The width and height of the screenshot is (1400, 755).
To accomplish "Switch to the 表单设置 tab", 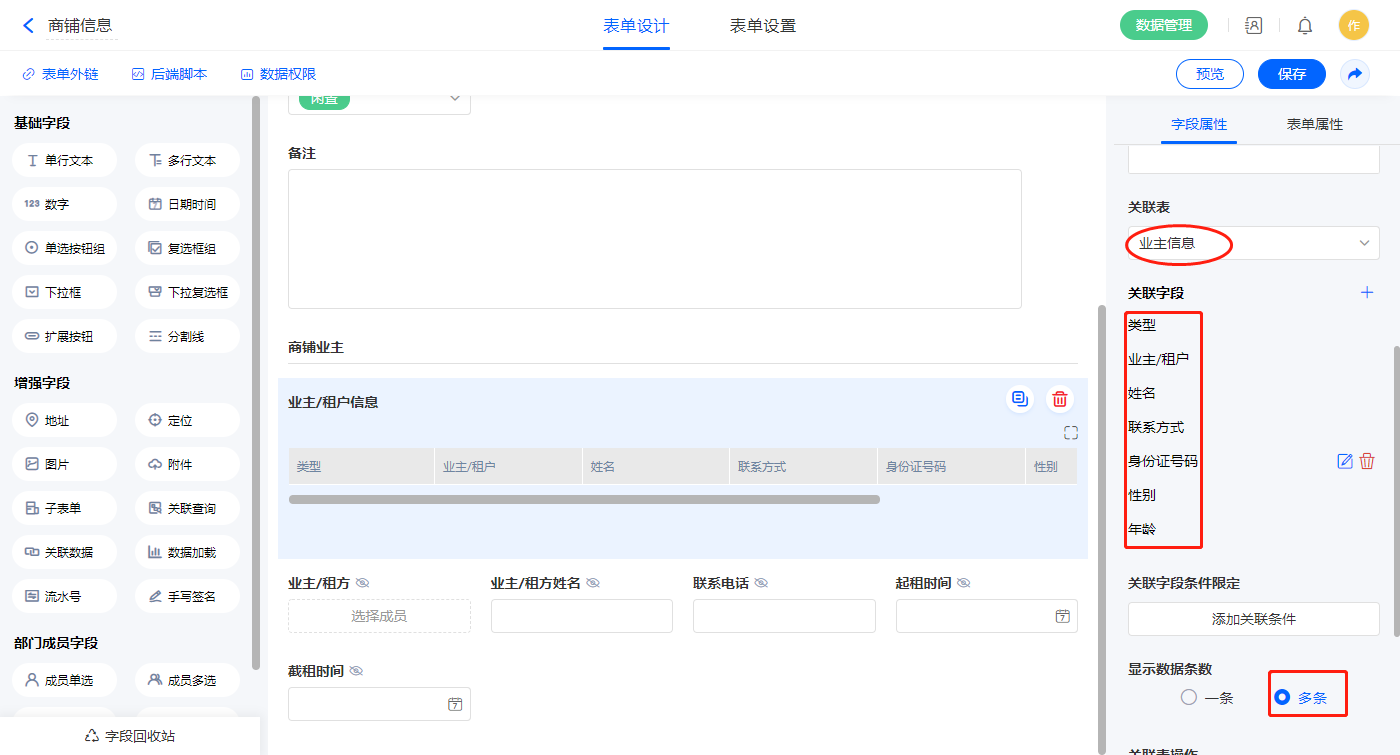I will tap(763, 26).
